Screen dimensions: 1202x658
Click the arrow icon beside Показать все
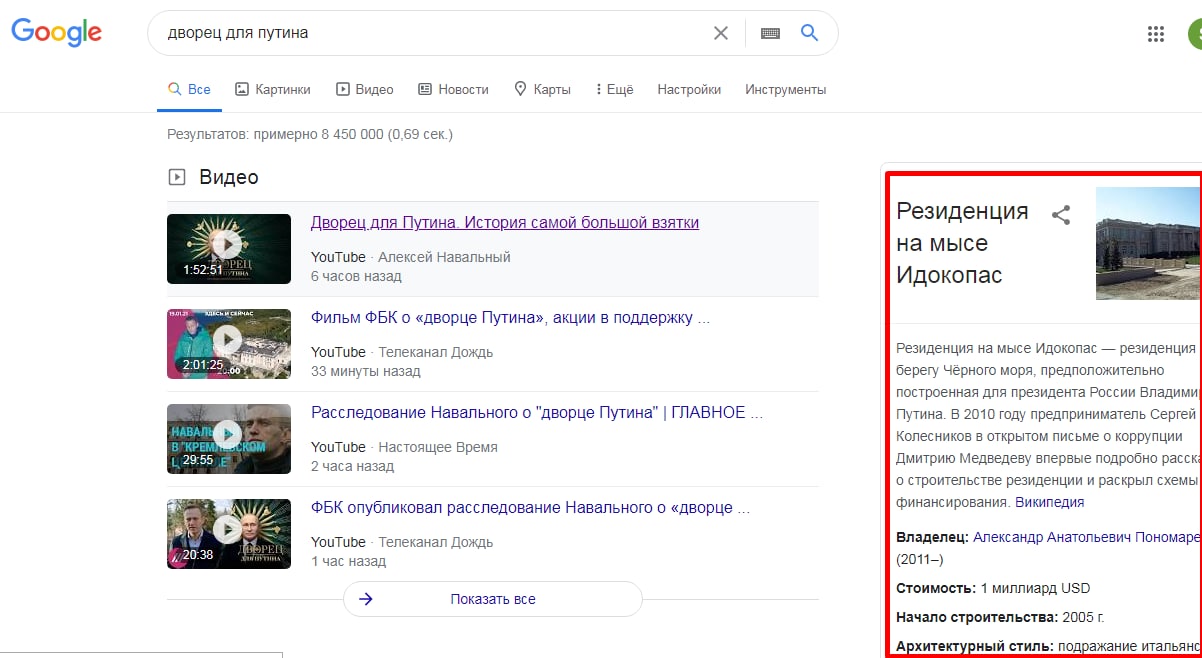366,599
